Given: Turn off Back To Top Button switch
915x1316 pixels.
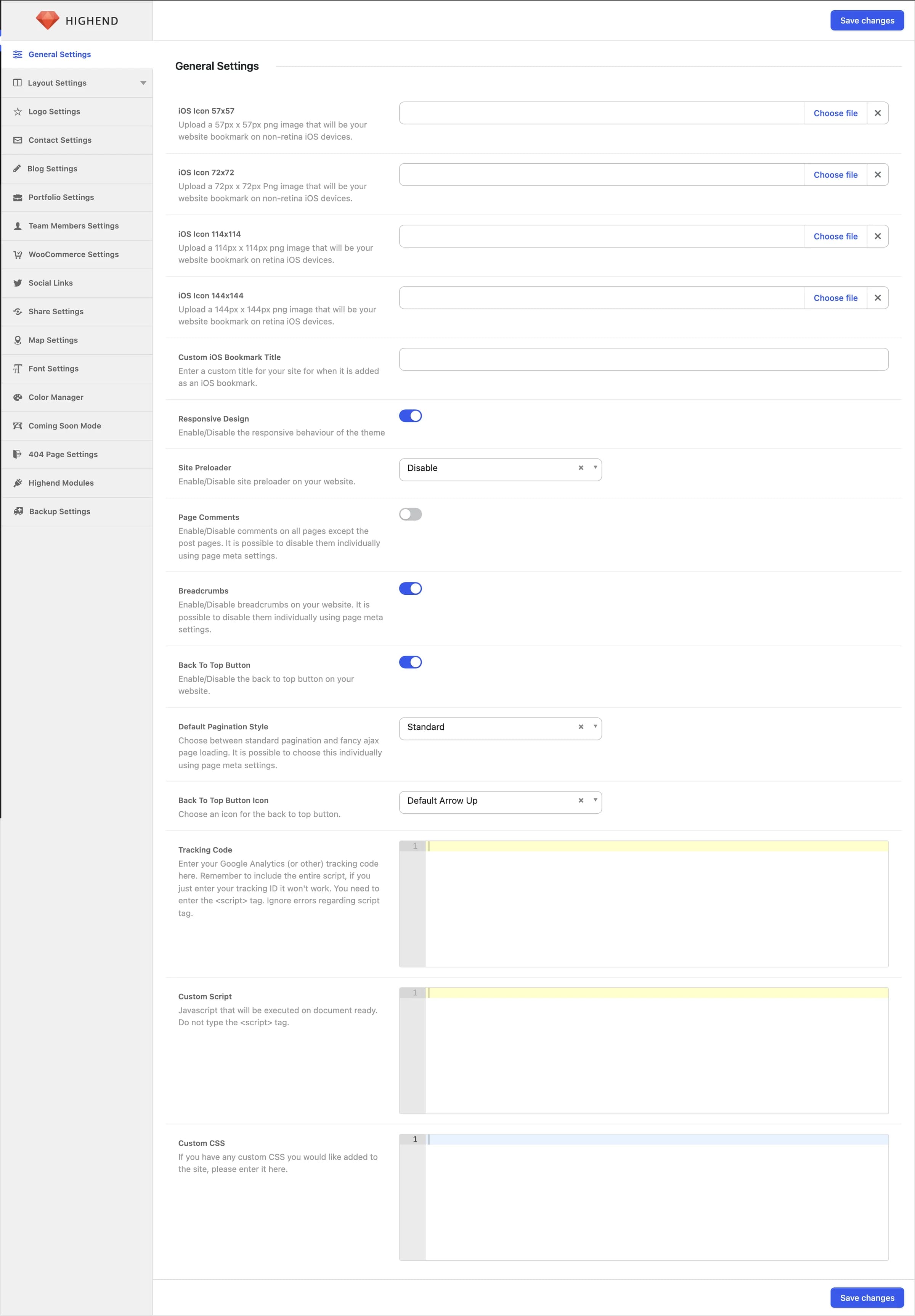Looking at the screenshot, I should pyautogui.click(x=410, y=662).
